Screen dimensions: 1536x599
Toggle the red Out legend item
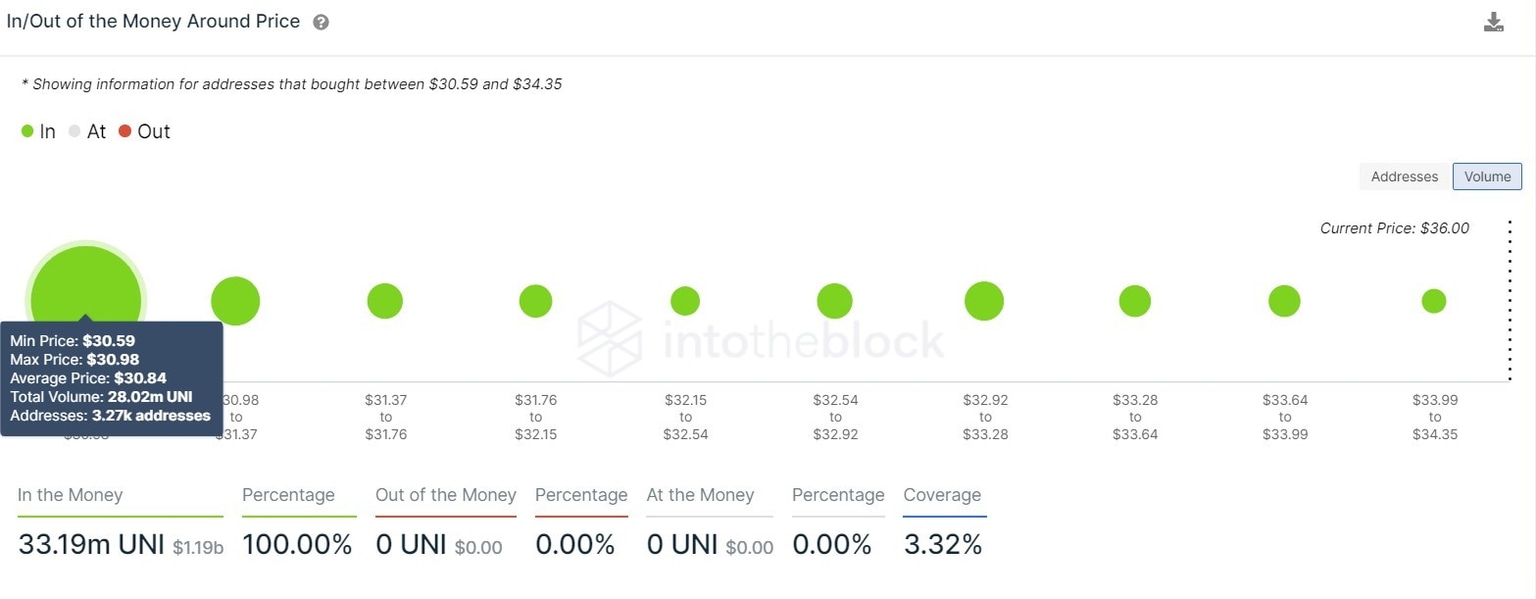coord(144,132)
